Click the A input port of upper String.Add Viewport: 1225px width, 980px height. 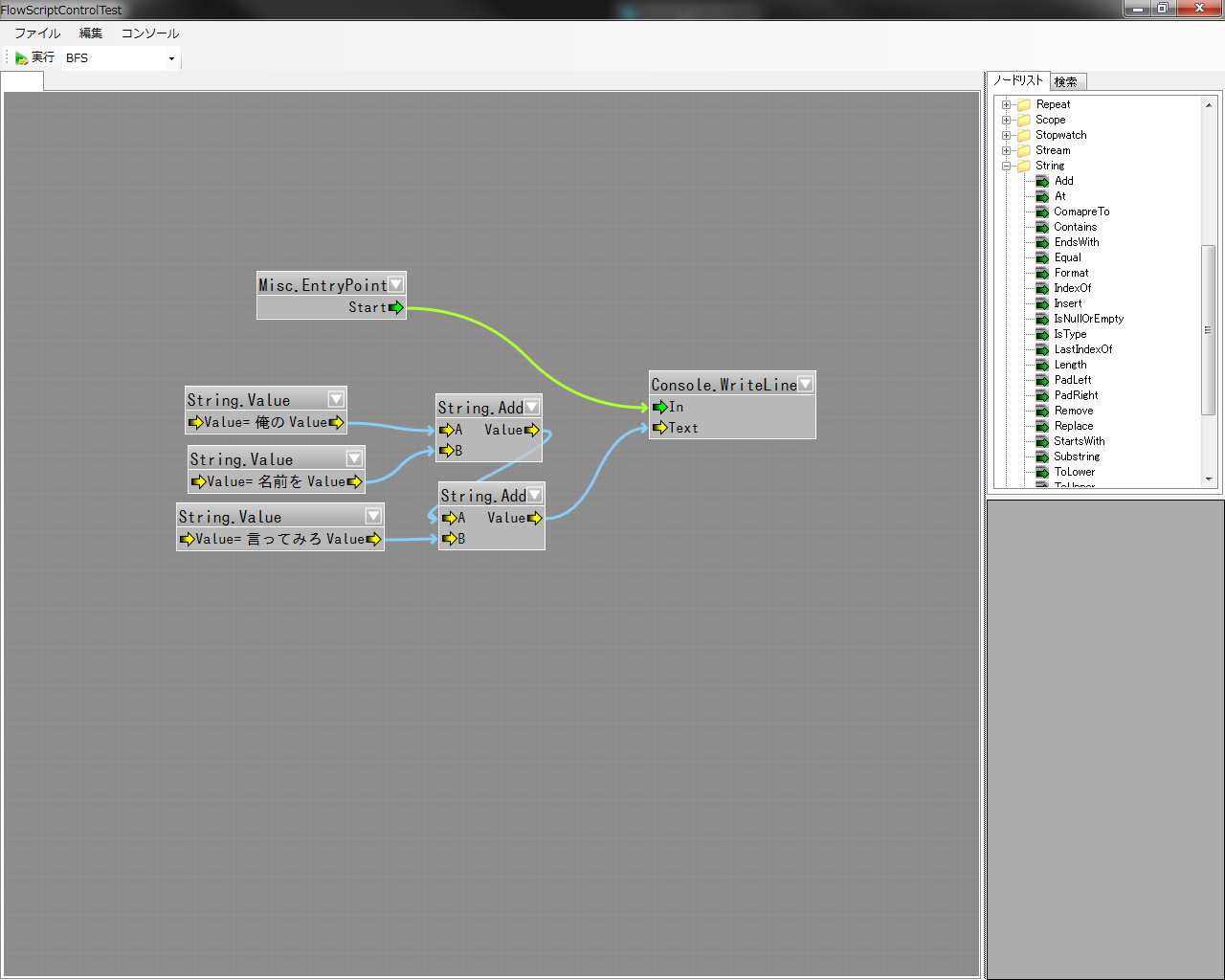(446, 430)
